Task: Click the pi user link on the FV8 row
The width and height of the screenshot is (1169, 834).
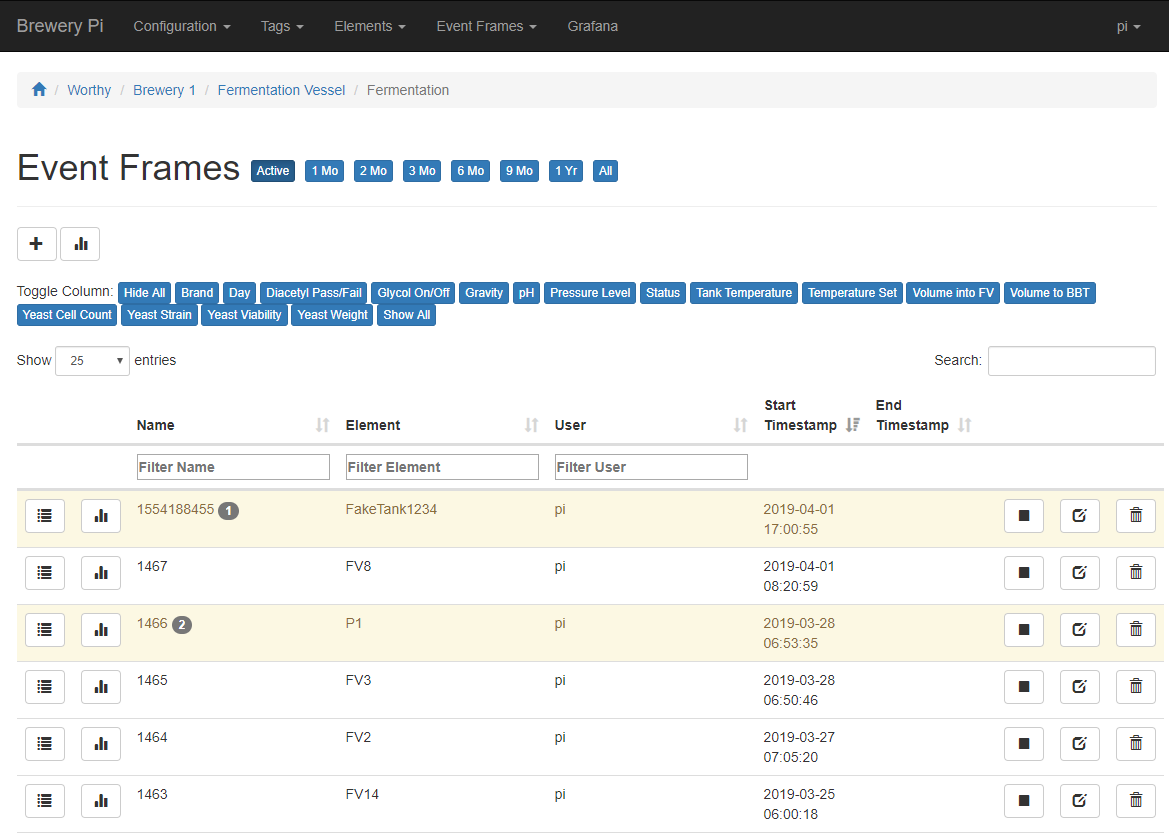Action: tap(560, 566)
